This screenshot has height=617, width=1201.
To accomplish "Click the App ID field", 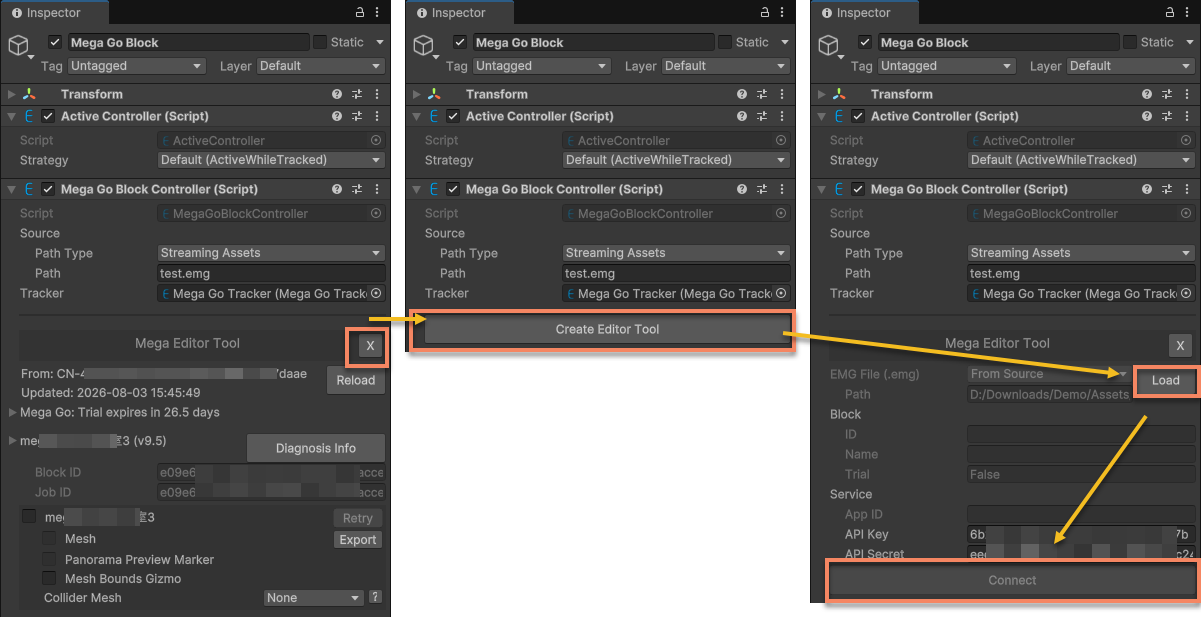I will (x=1081, y=514).
